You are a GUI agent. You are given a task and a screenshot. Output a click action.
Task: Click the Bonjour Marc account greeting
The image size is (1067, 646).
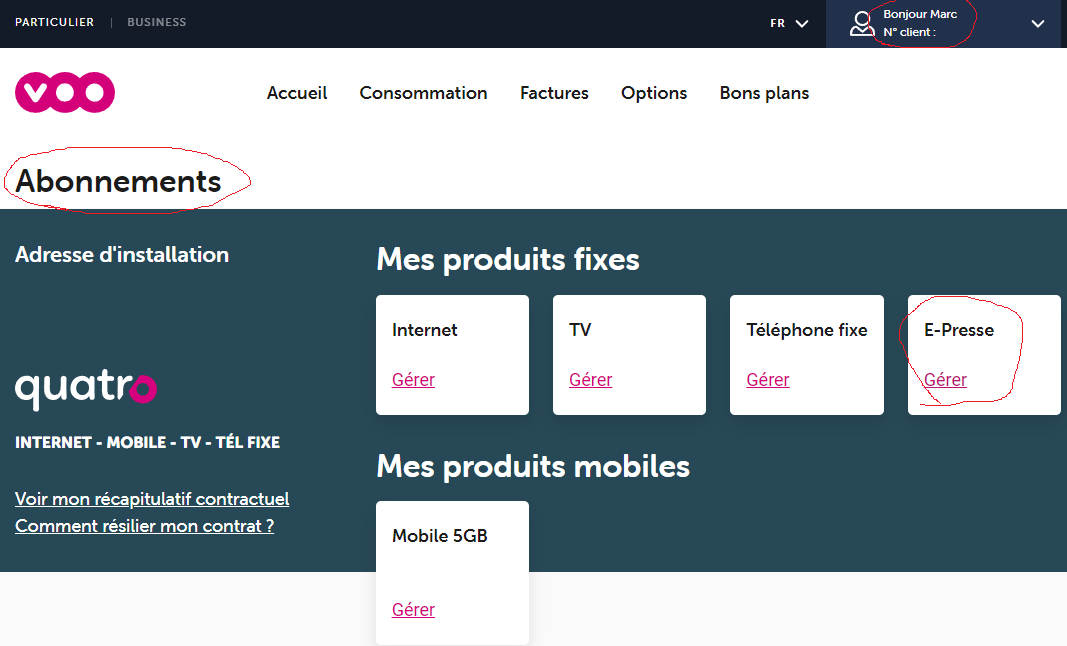point(920,15)
